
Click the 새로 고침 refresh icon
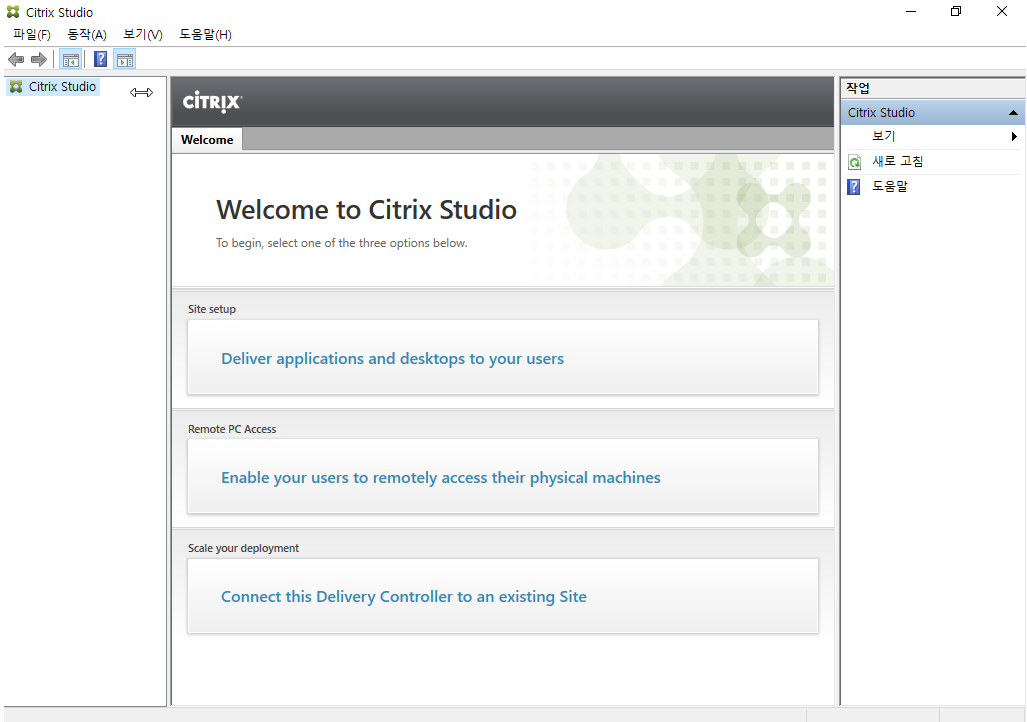pos(855,162)
